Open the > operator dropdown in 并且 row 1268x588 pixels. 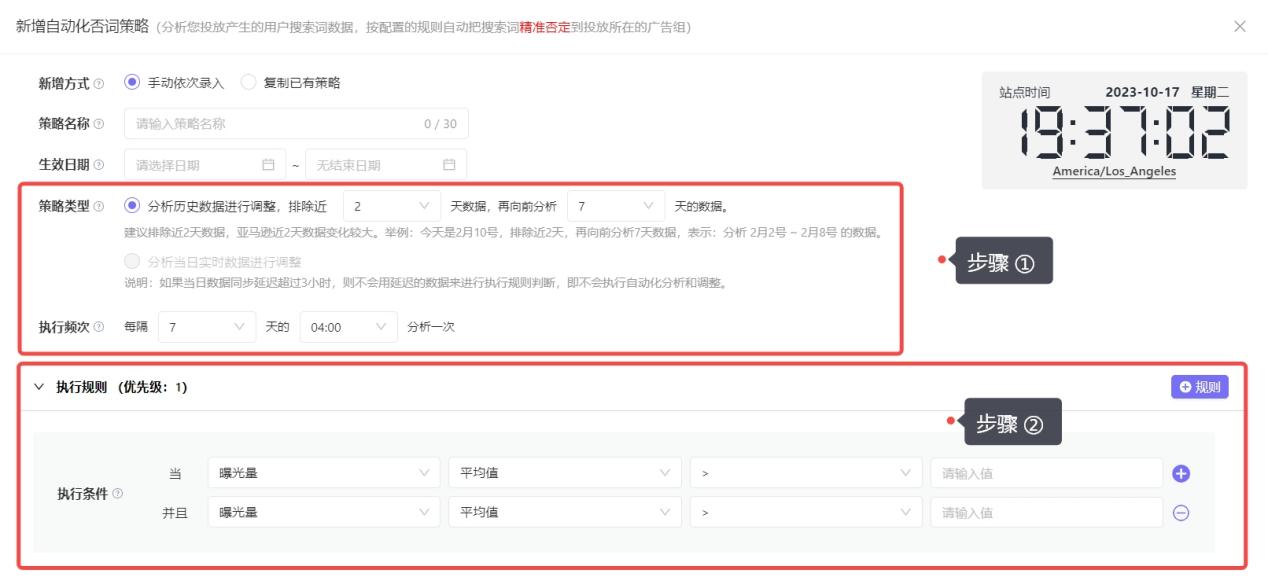point(806,512)
